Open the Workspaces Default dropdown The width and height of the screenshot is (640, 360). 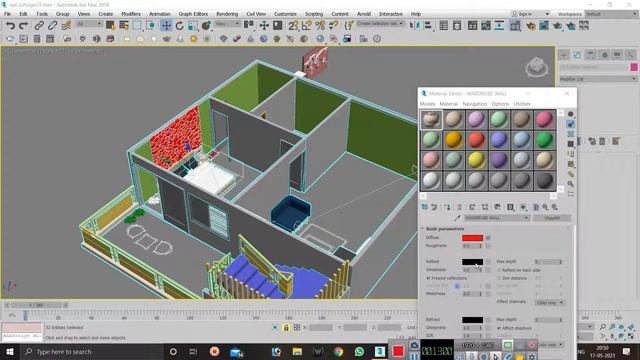[x=611, y=14]
